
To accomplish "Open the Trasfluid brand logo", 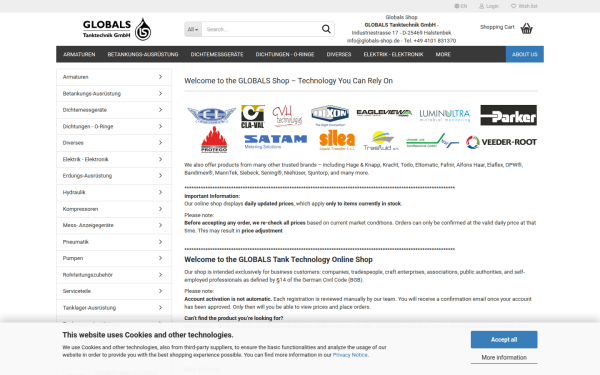I will [x=381, y=141].
